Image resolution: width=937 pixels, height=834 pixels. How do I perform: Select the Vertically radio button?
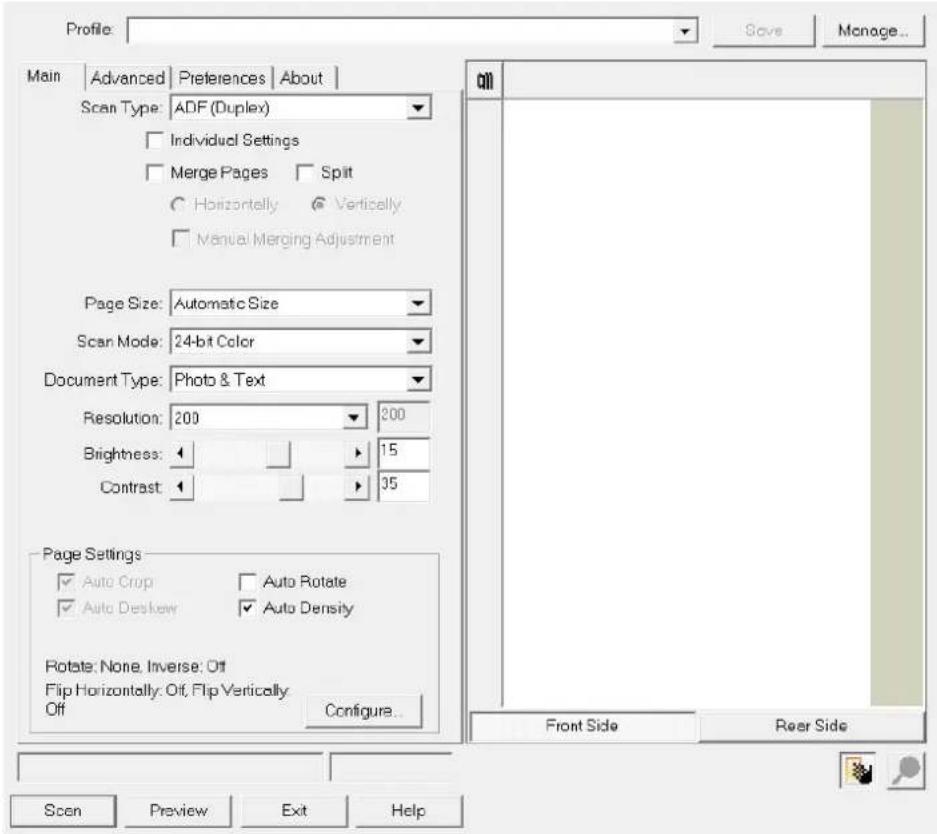pyautogui.click(x=319, y=204)
